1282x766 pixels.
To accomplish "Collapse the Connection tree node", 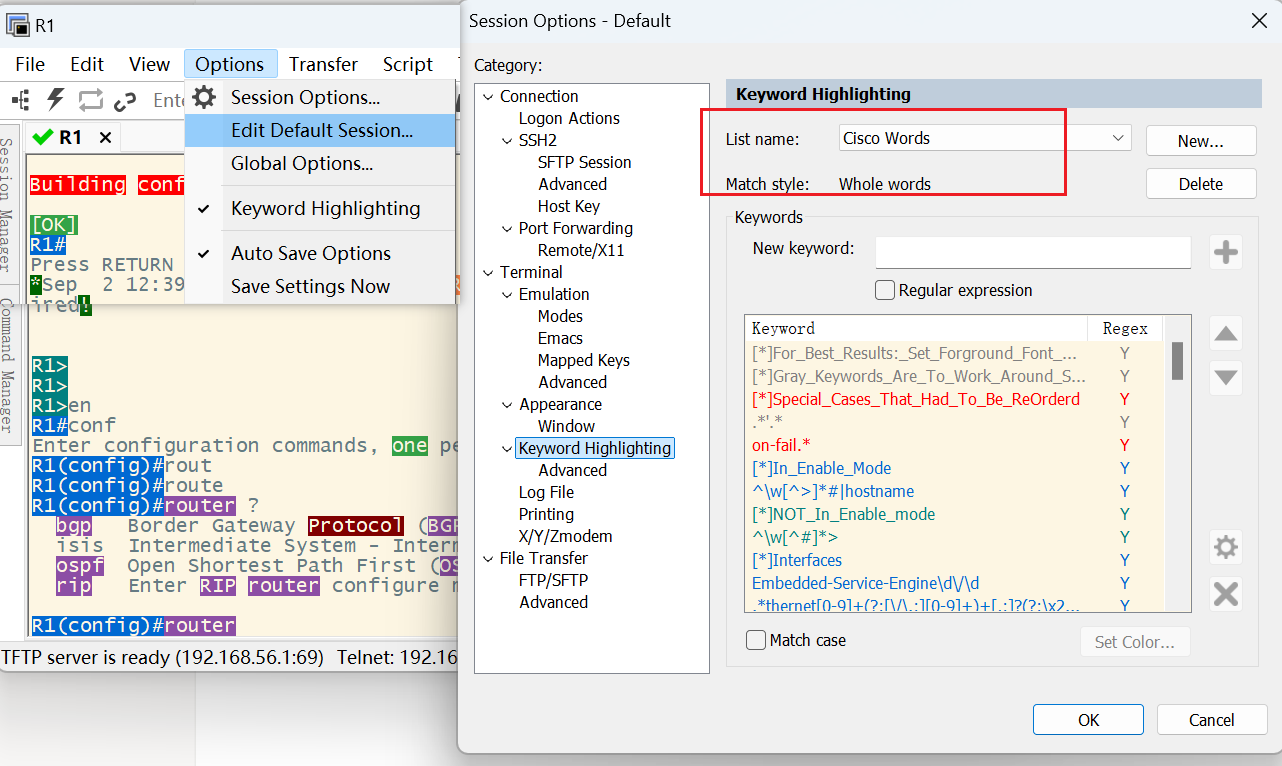I will tap(488, 97).
